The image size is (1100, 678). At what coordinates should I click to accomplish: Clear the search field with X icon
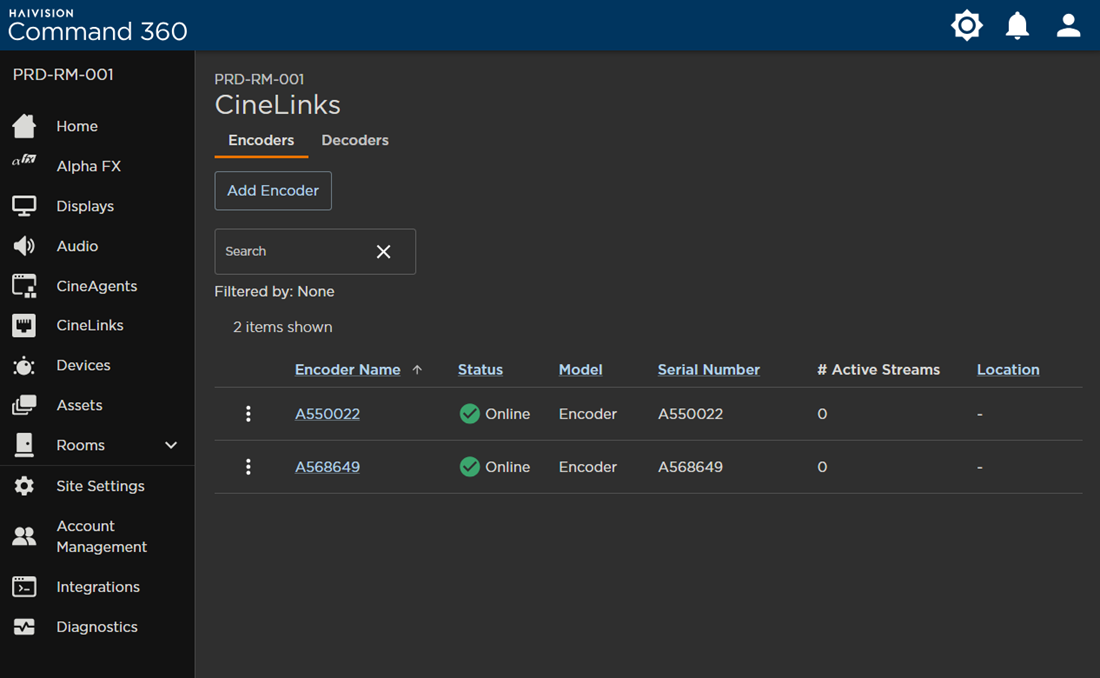coord(384,251)
